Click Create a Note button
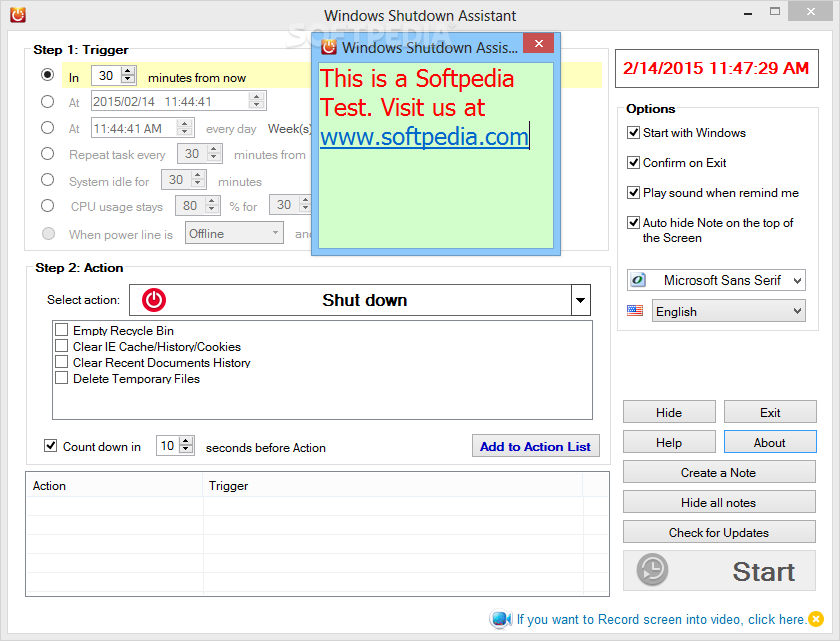This screenshot has height=641, width=840. point(719,472)
